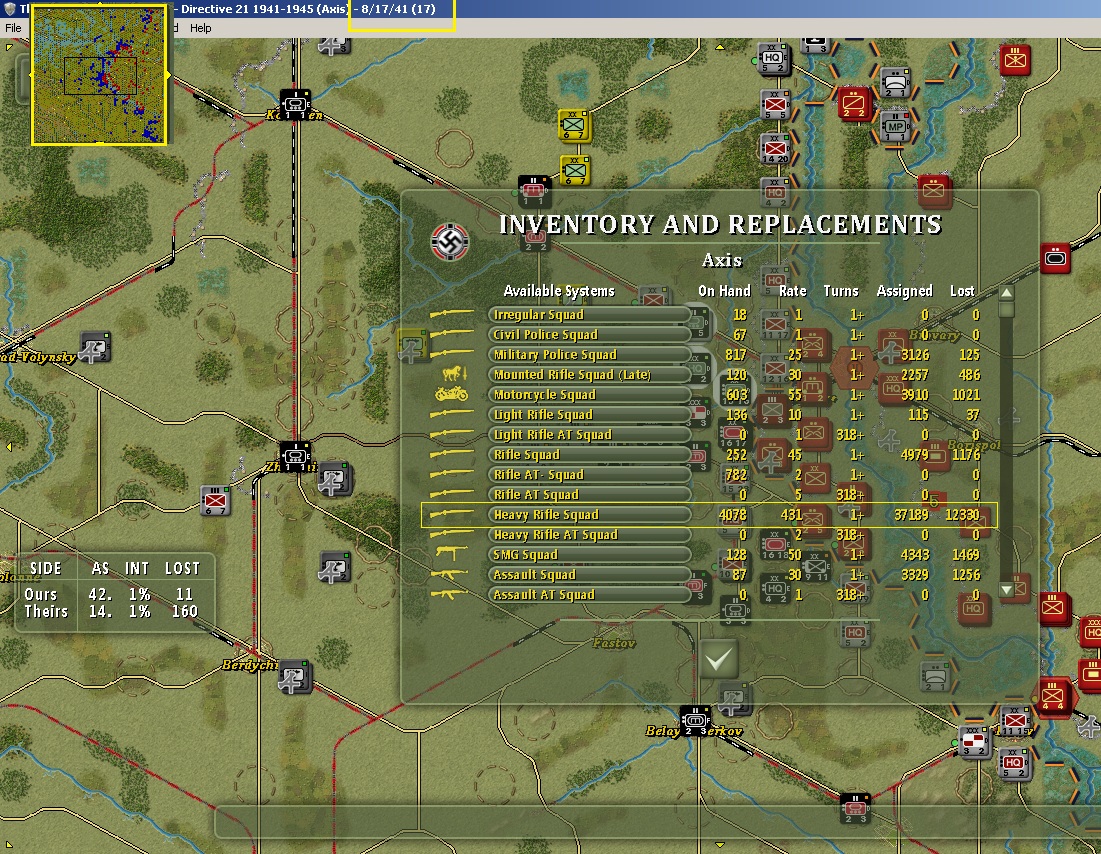1101x854 pixels.
Task: Click Heavy Rifle Squad on-hand value 4078
Action: coord(732,515)
